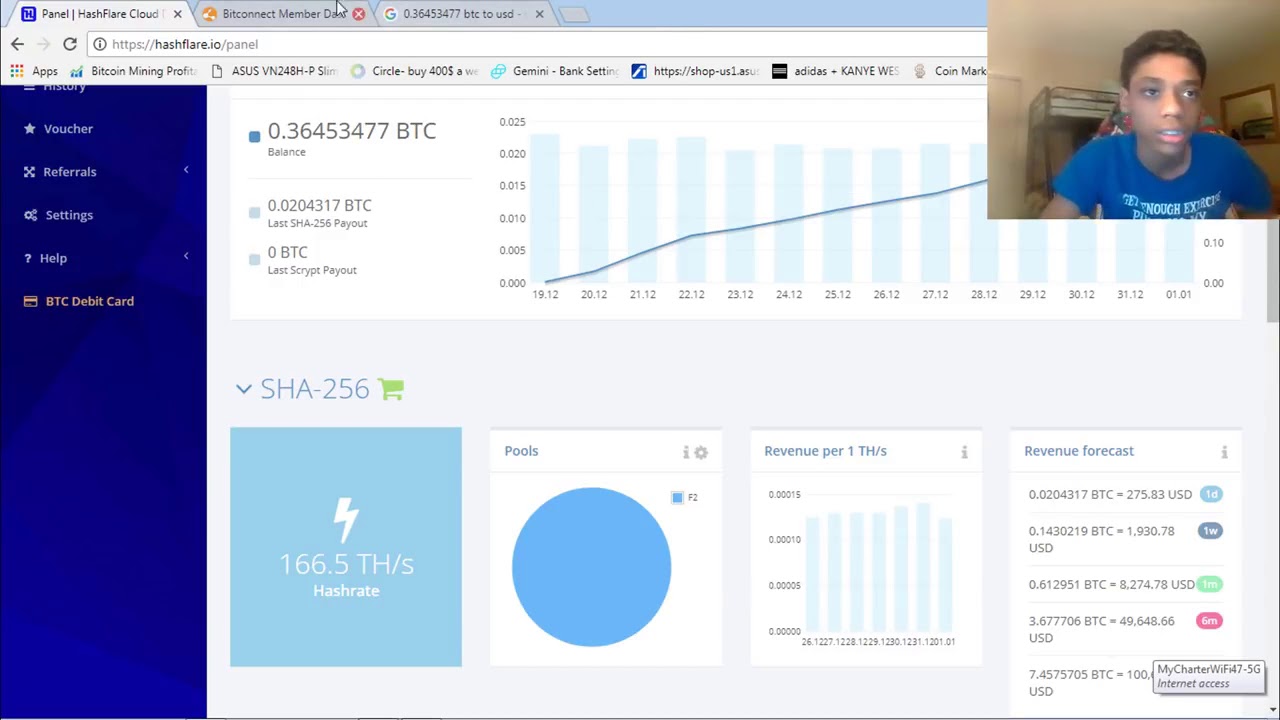Expand the Referrals submenu arrow
This screenshot has height=720, width=1280.
pos(186,170)
